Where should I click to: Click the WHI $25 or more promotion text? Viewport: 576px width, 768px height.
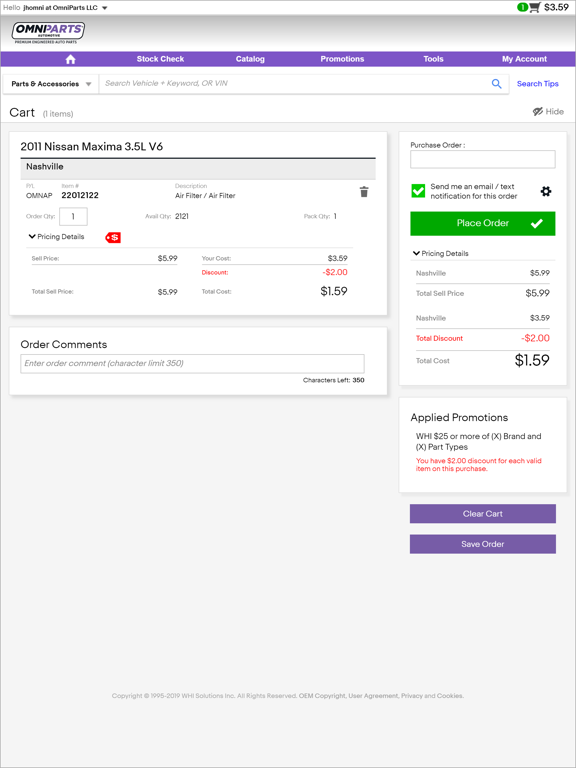tap(478, 441)
